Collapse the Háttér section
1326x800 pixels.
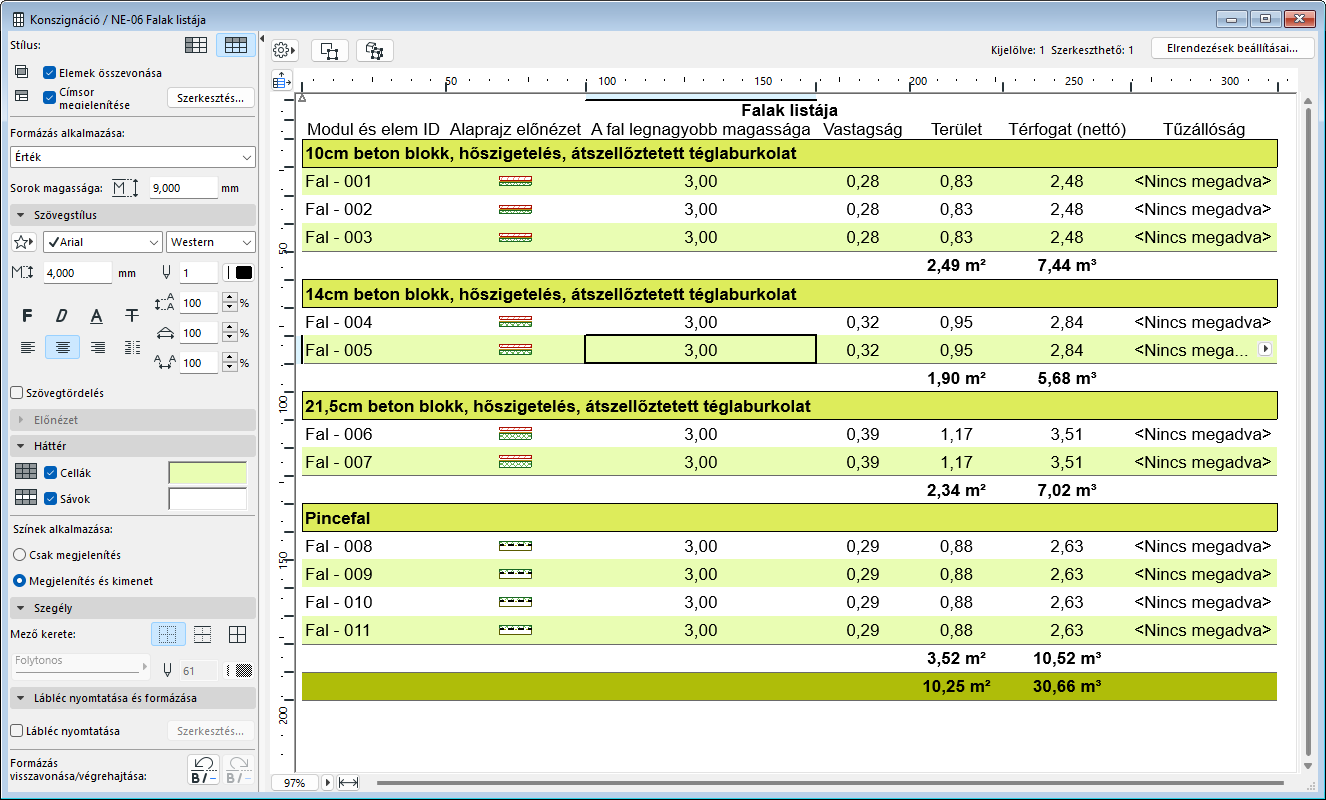tap(20, 446)
